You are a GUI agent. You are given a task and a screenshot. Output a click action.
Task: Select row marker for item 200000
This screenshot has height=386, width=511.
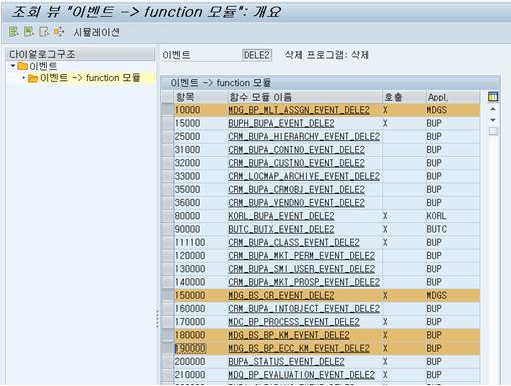167,362
